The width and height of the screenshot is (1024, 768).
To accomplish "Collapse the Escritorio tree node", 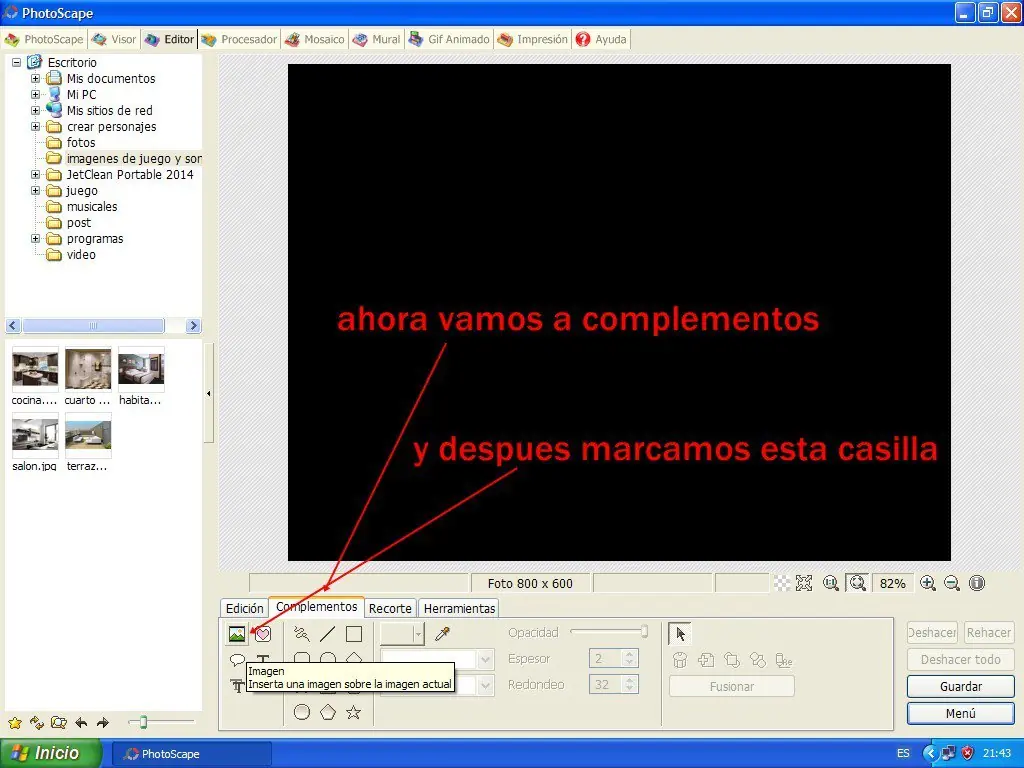I will pos(16,63).
